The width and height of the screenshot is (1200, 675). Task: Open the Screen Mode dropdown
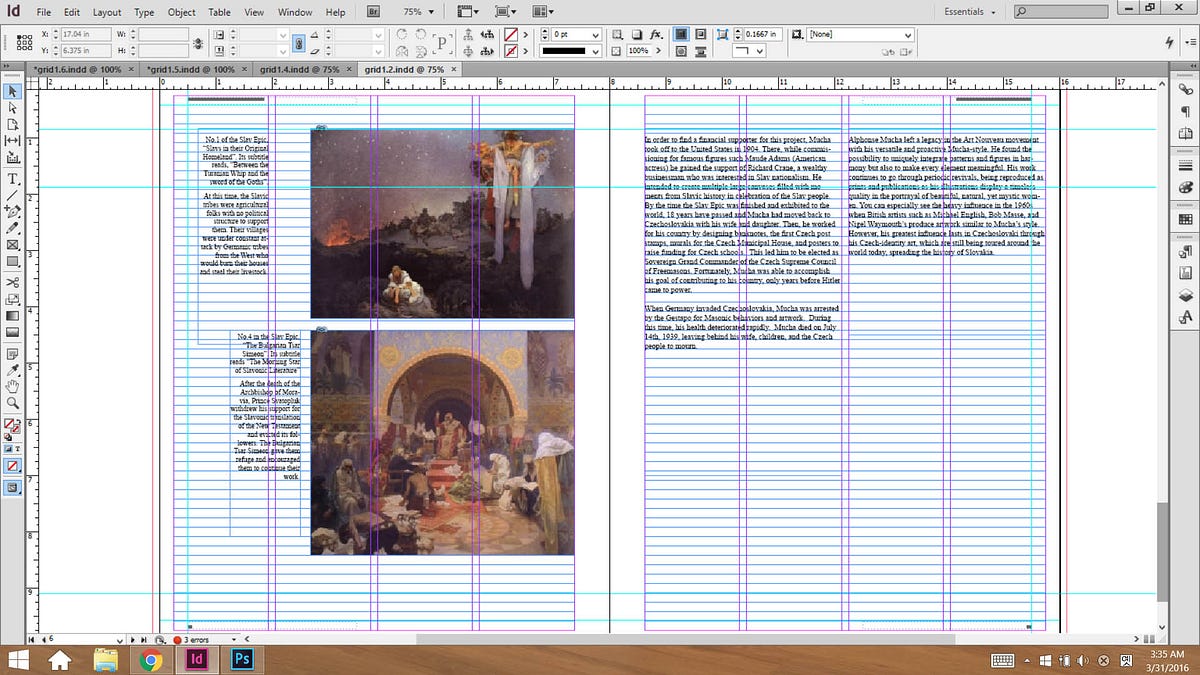point(507,11)
